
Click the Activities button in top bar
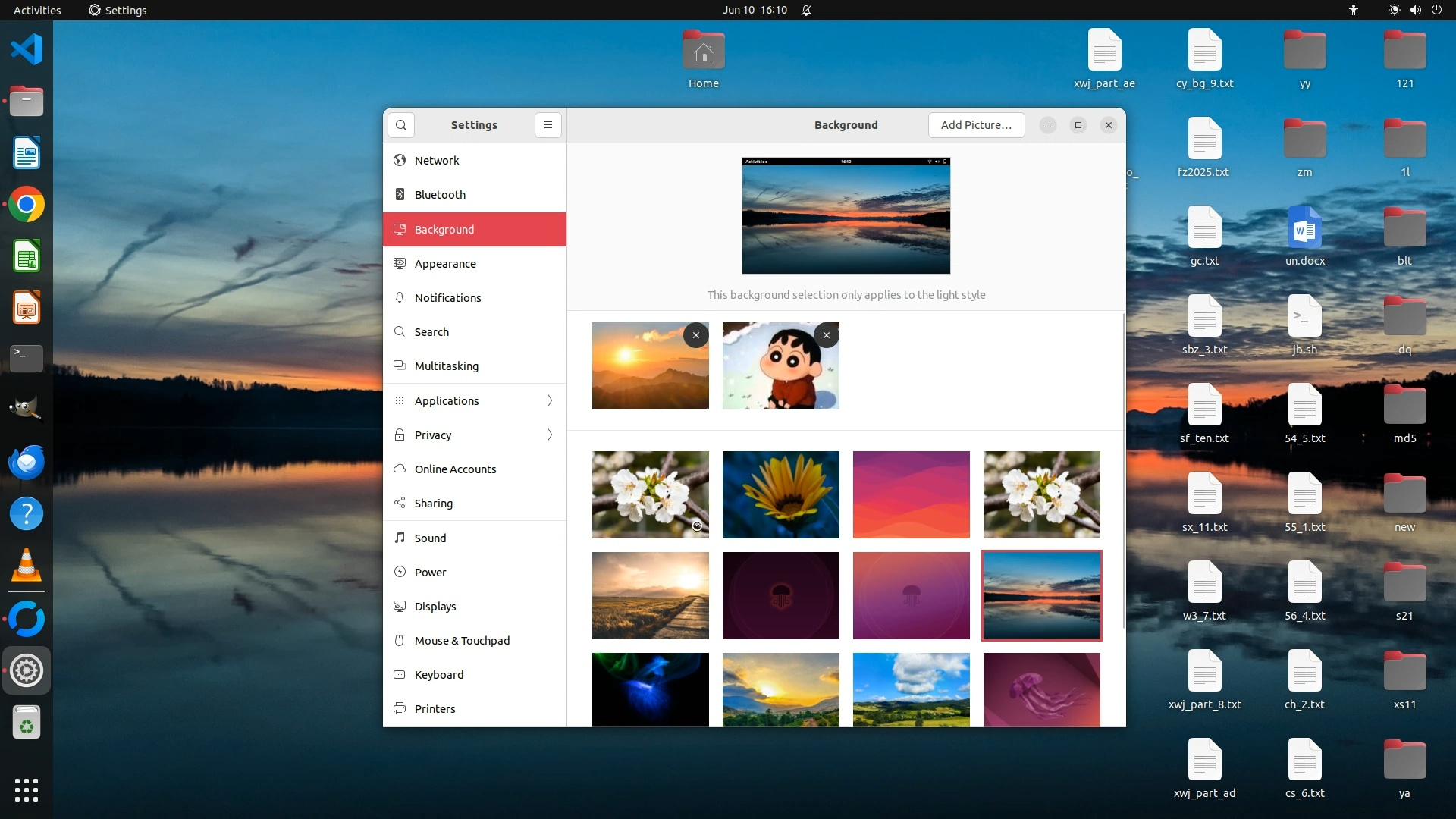point(37,10)
